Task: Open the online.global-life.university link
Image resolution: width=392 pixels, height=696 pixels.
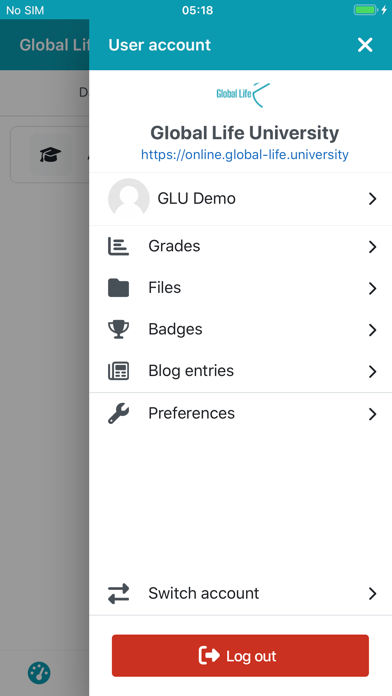Action: (x=245, y=154)
